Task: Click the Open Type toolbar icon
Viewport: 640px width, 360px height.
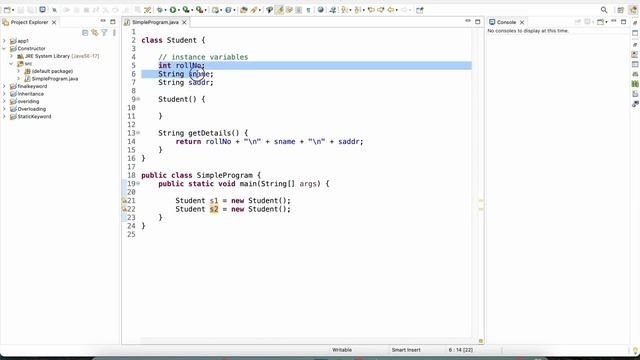Action: click(244, 10)
